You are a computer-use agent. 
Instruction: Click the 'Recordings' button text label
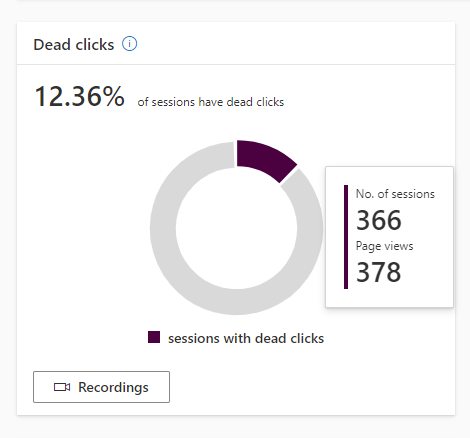[113, 387]
